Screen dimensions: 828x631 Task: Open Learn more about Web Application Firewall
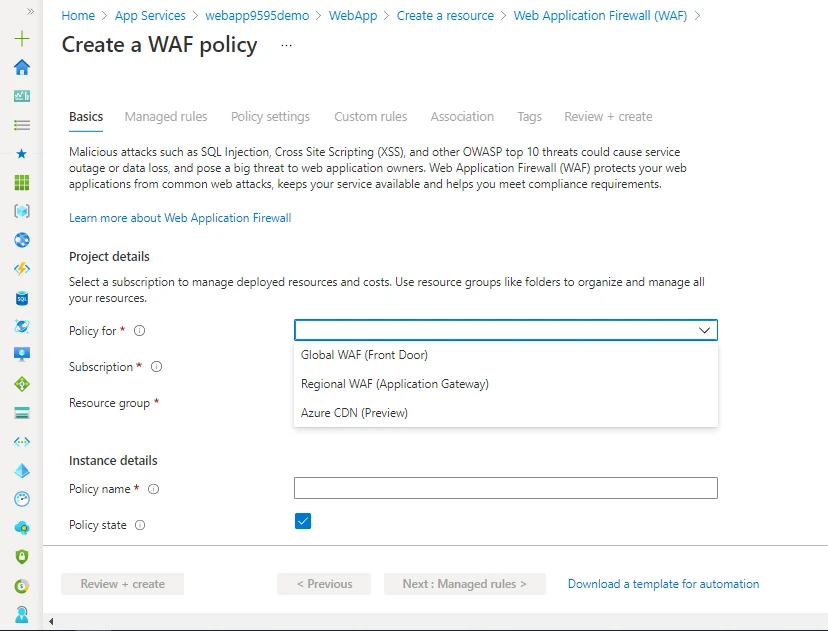(x=180, y=218)
